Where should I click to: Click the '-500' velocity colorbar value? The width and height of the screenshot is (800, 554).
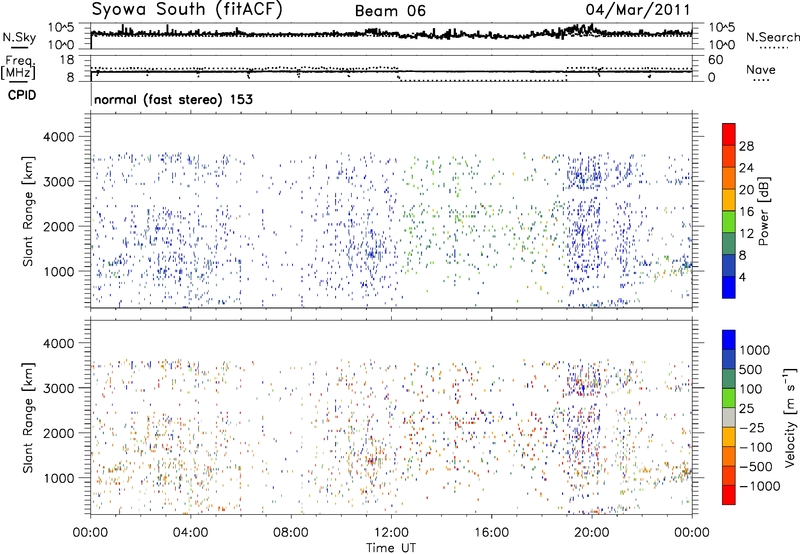click(756, 466)
